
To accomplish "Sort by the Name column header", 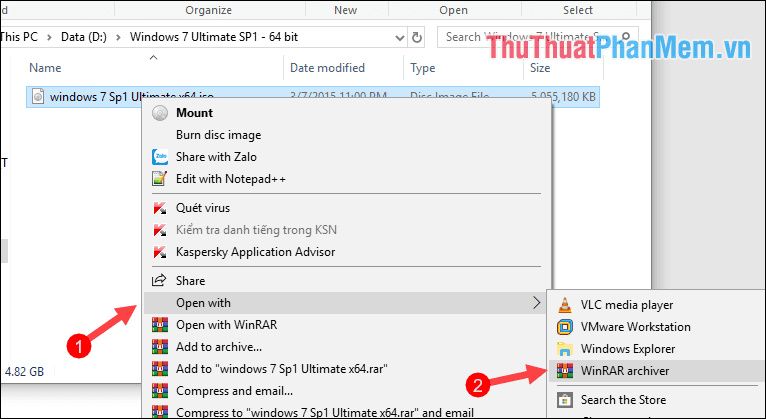I will (x=46, y=68).
